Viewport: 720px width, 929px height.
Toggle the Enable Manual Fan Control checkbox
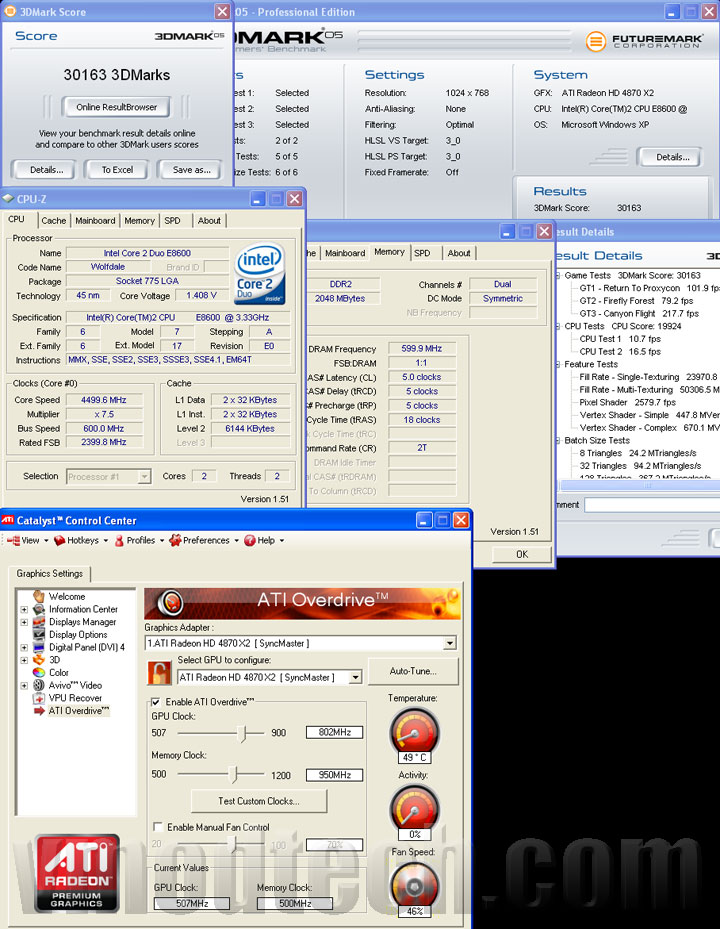tap(158, 827)
